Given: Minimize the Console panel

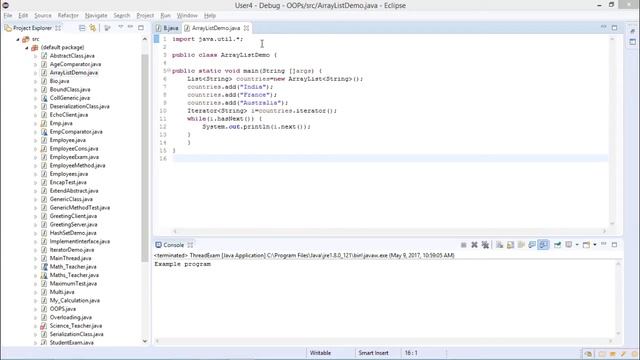Looking at the screenshot, I should click(x=604, y=244).
